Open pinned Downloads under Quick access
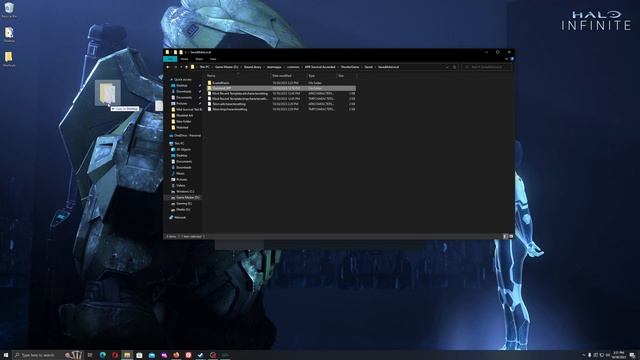Screen dimensions: 640x360 183,91
